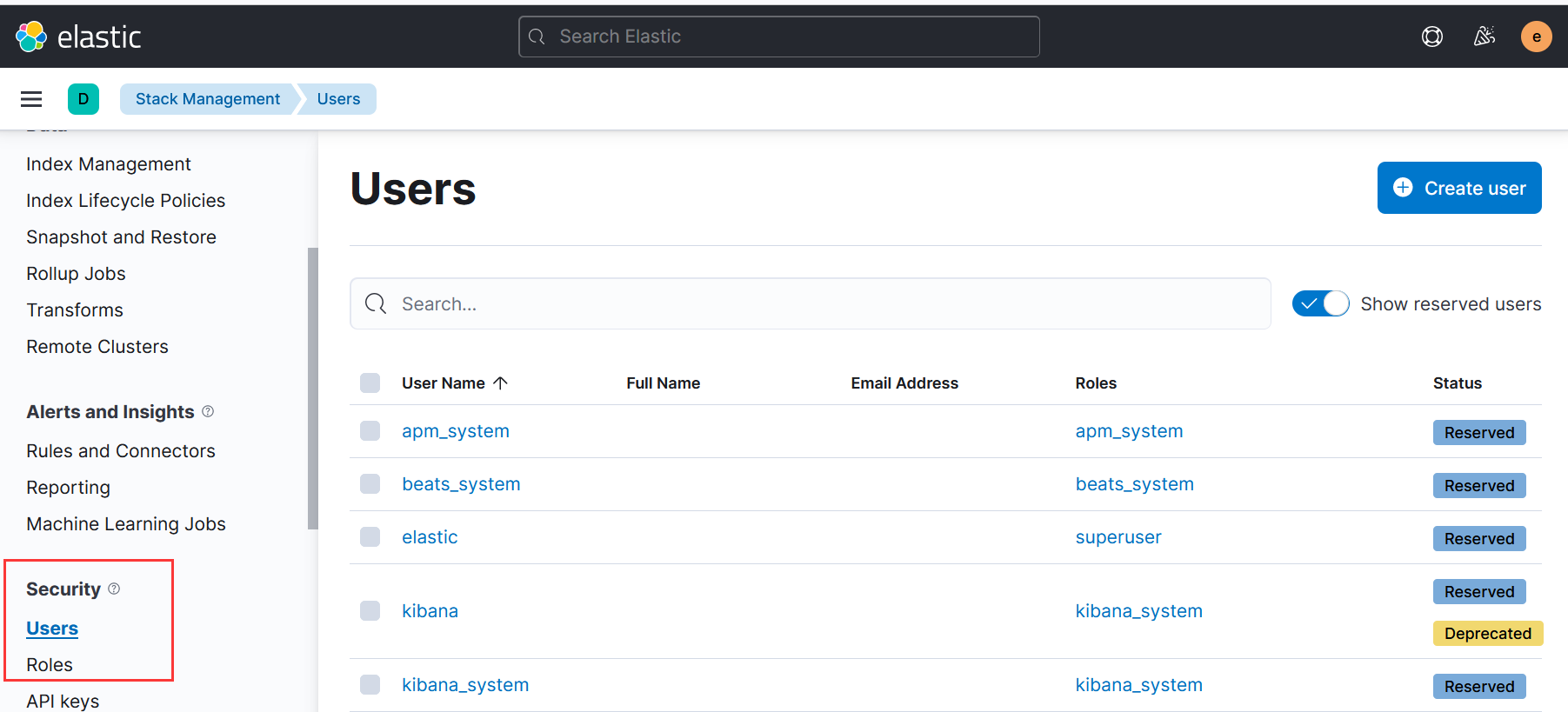Click the Stack Management breadcrumb
This screenshot has width=1568, height=712.
[x=208, y=99]
